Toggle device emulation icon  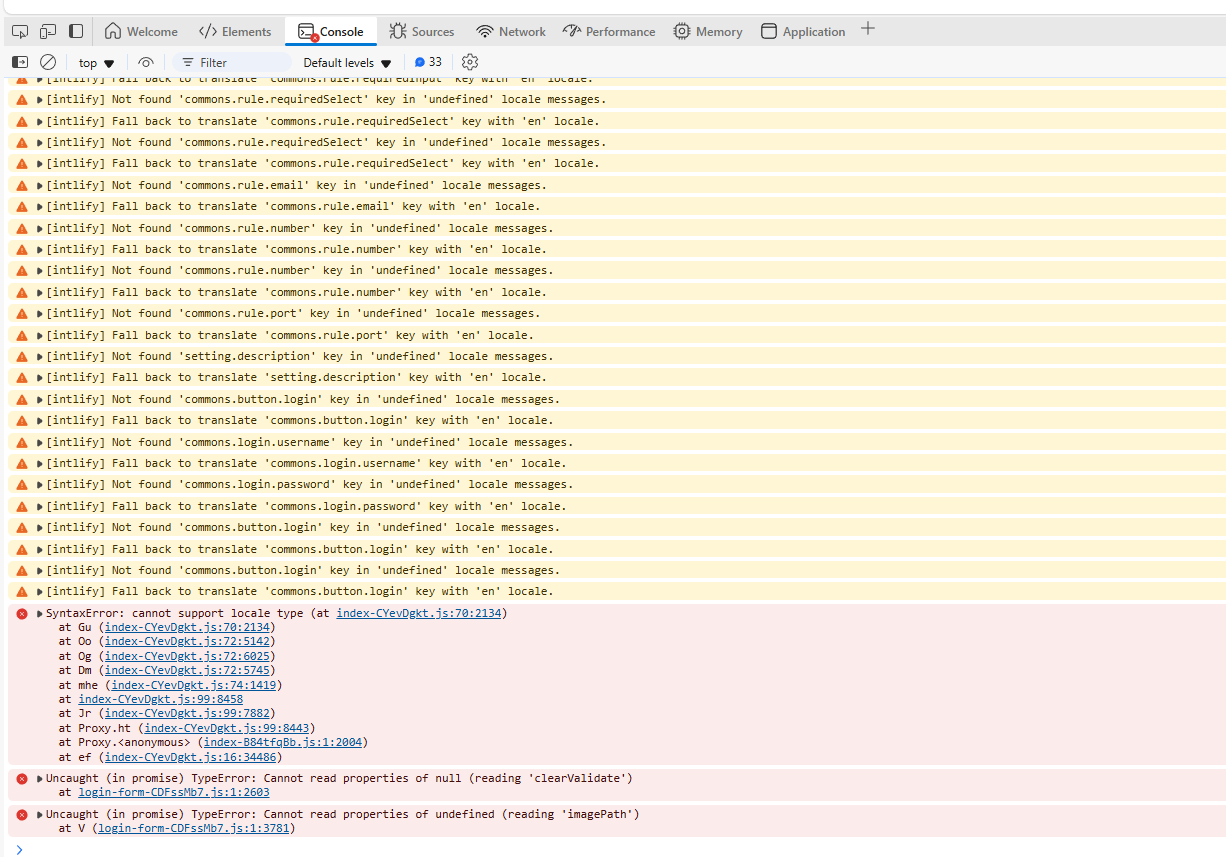pos(48,31)
